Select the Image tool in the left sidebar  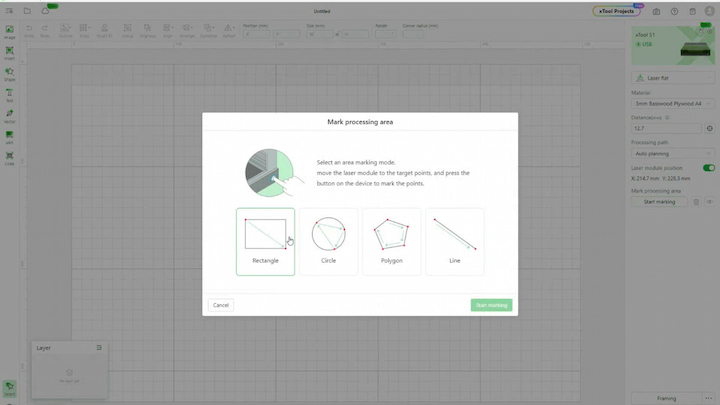coord(10,32)
